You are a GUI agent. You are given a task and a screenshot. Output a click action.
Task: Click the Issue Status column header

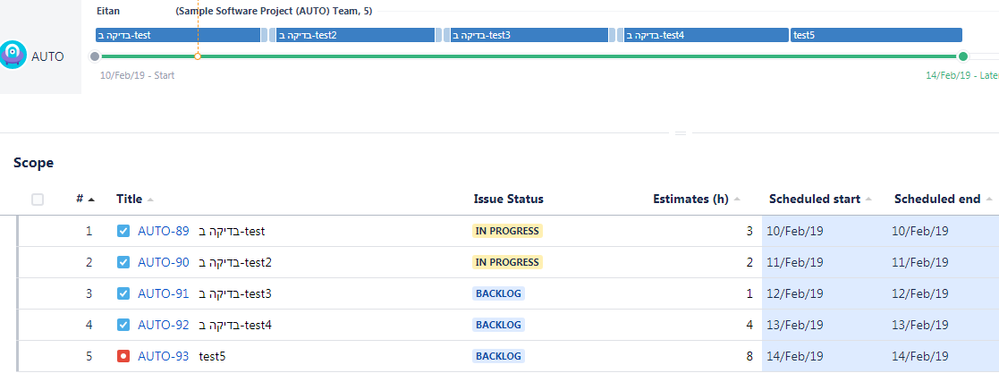pos(508,199)
